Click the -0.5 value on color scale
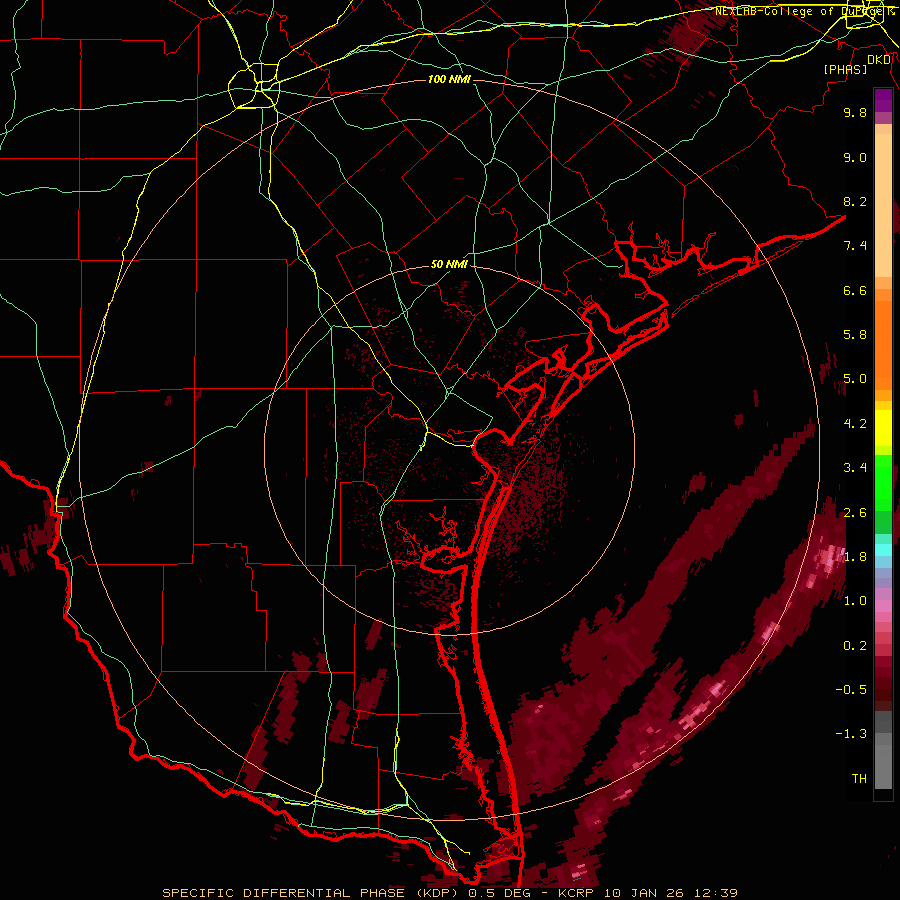 pyautogui.click(x=851, y=690)
